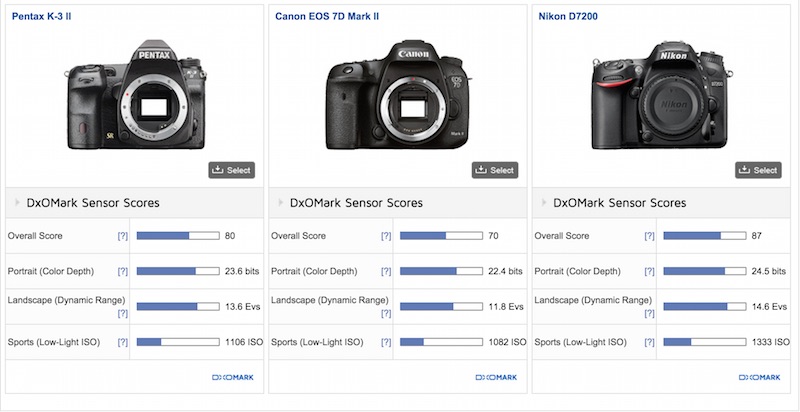The image size is (800, 412).
Task: Open the Pentax K-3 II title link
Action: point(46,17)
